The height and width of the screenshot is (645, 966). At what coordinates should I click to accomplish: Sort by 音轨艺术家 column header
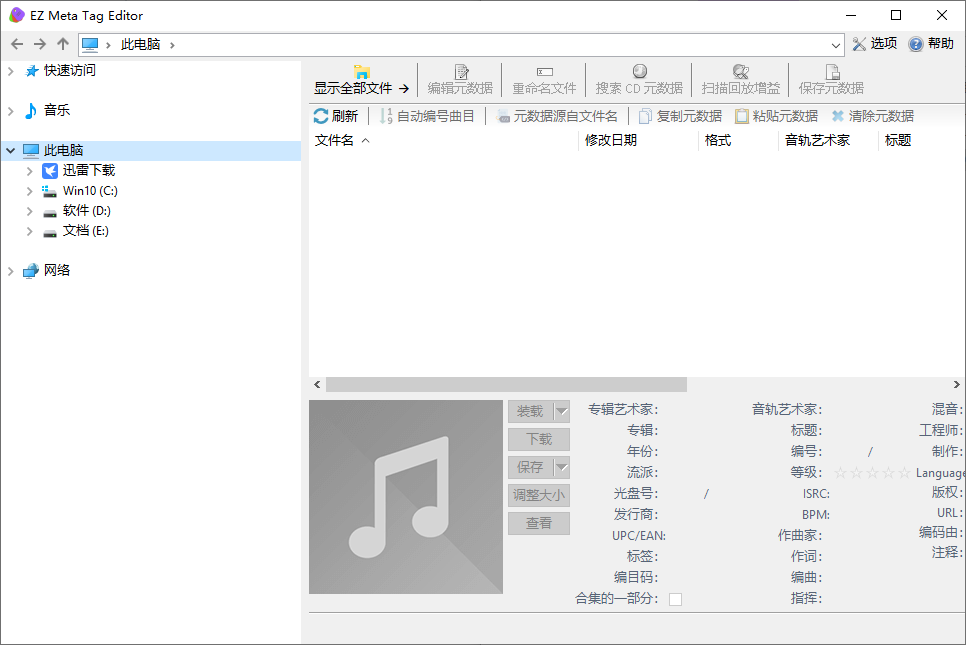(828, 140)
